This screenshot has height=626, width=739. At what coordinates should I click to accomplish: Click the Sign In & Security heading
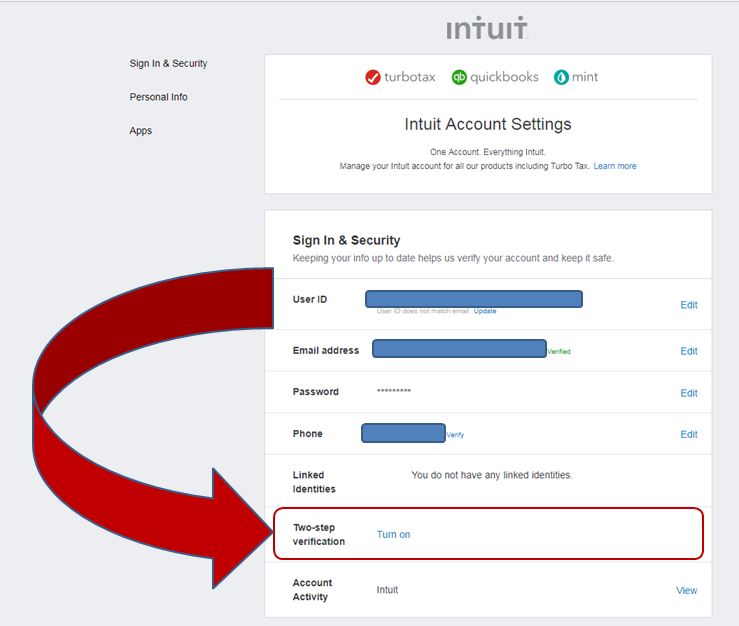346,241
